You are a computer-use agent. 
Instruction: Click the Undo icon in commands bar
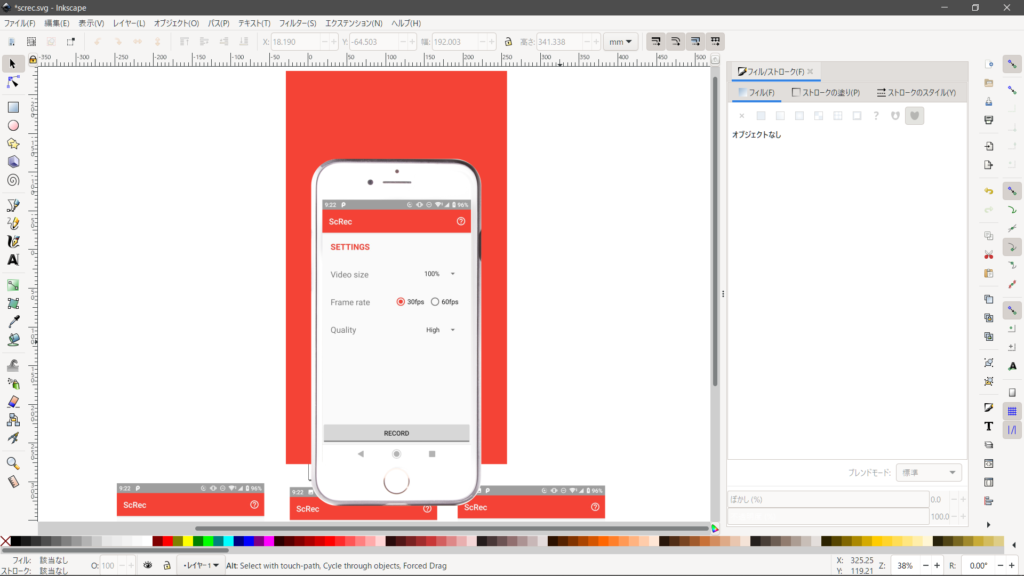click(989, 191)
